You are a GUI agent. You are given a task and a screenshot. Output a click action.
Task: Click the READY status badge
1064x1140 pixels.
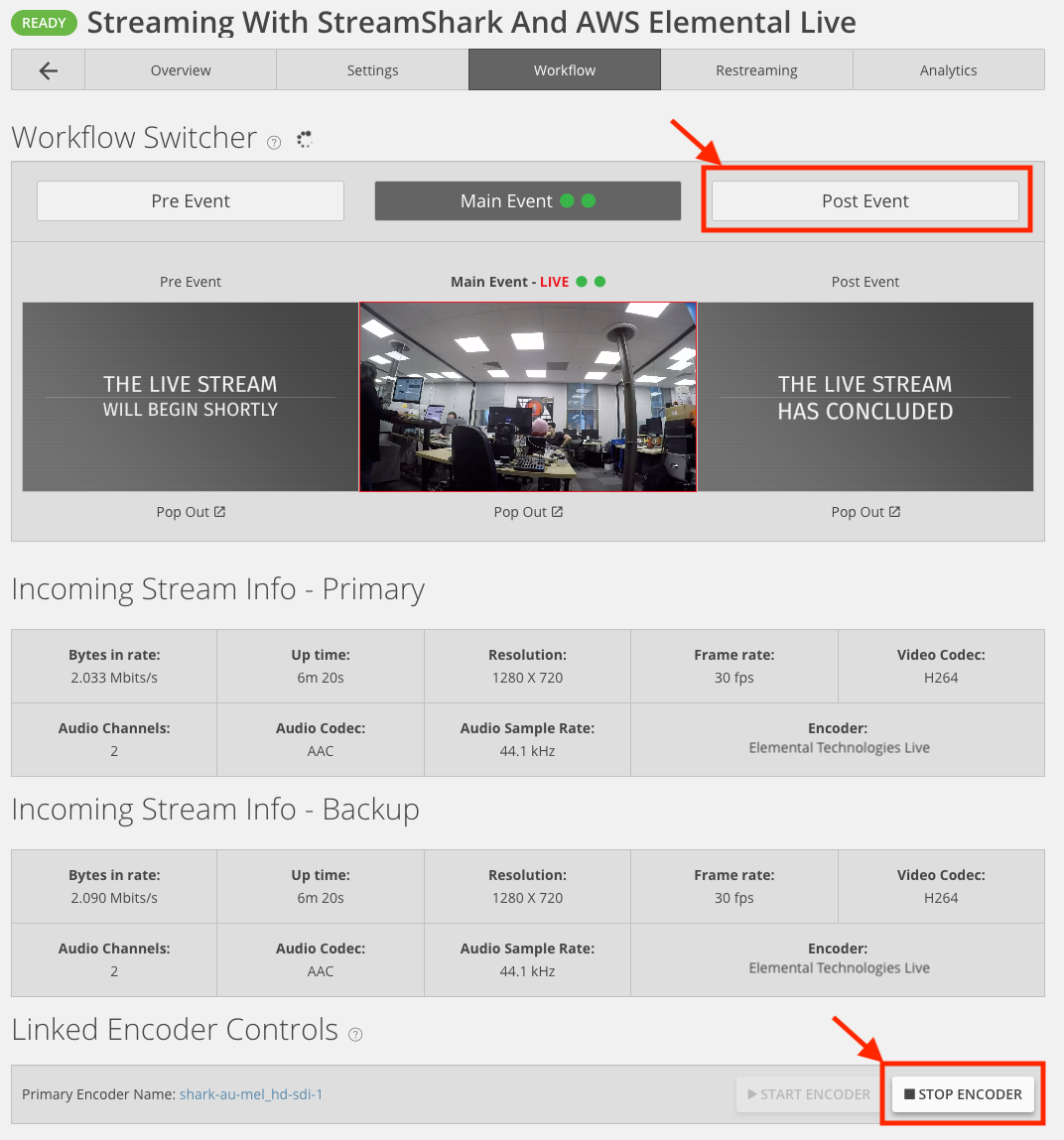click(x=44, y=23)
